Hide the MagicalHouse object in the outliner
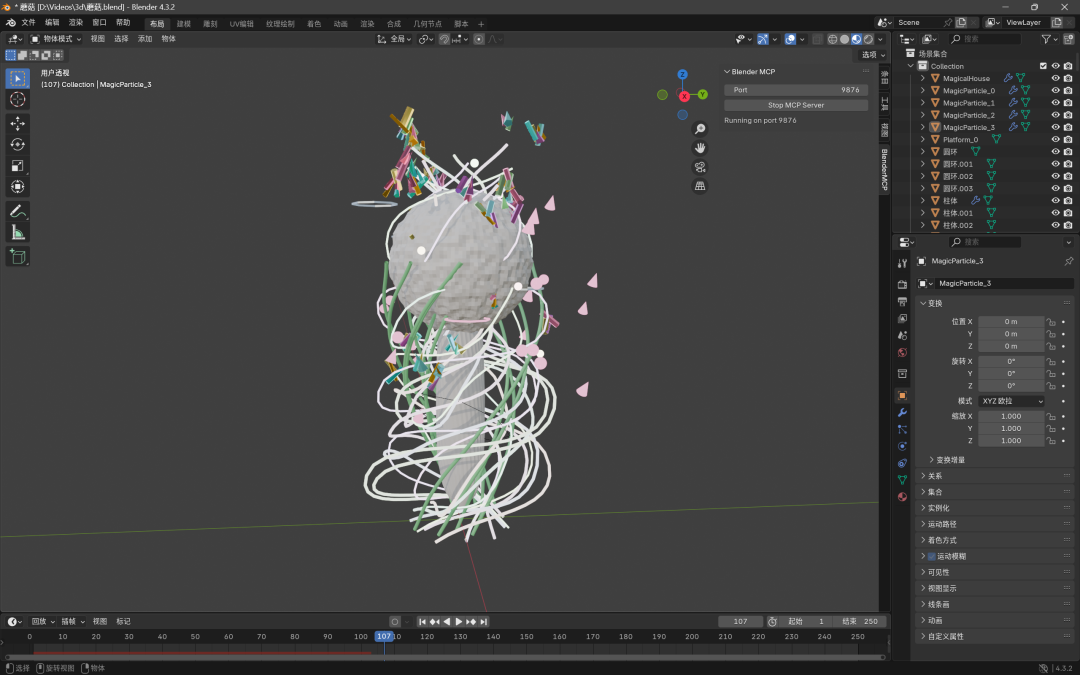 (x=1056, y=78)
